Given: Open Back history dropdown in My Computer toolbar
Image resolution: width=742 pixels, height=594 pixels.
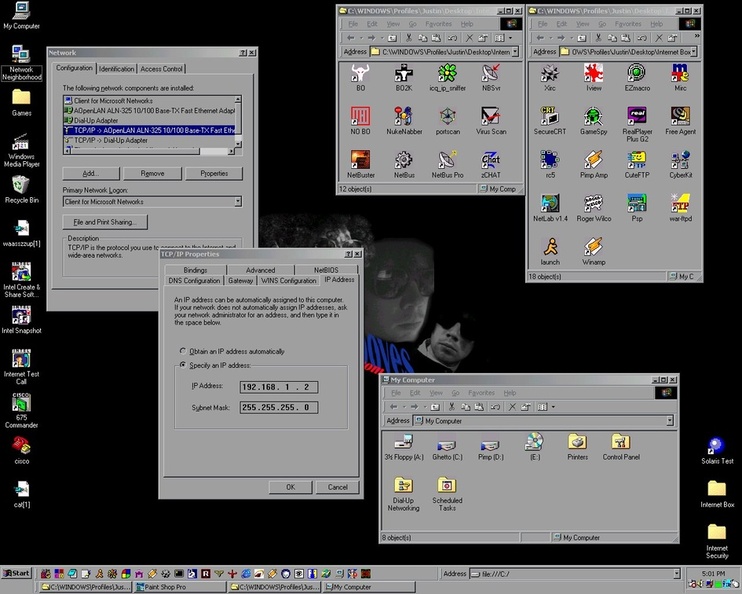Looking at the screenshot, I should (404, 407).
